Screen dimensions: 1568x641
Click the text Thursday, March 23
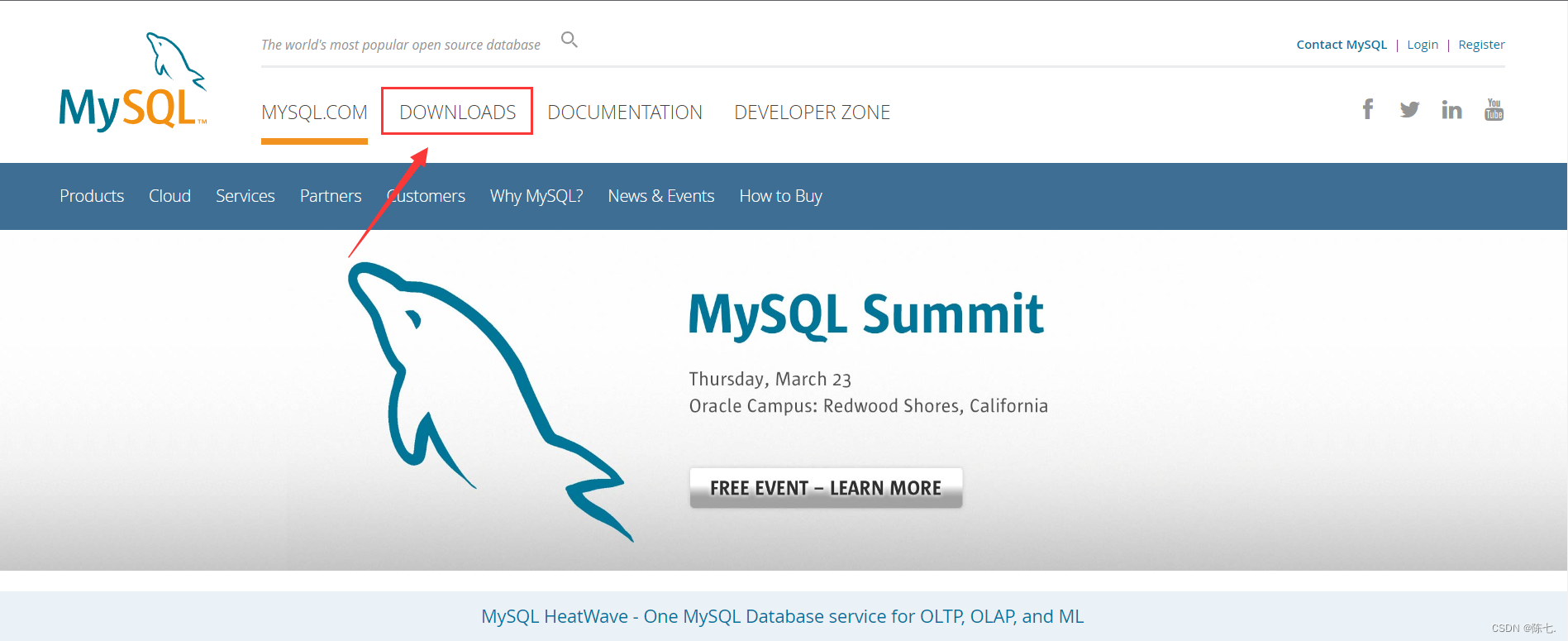(x=770, y=379)
